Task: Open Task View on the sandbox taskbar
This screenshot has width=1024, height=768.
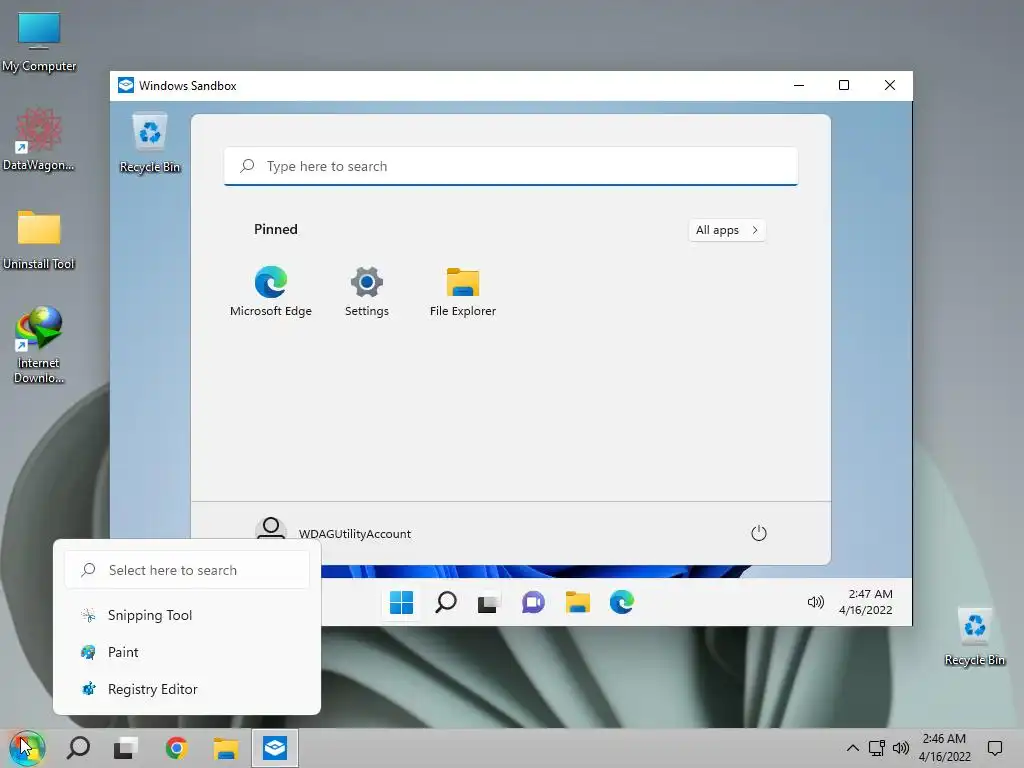Action: click(488, 602)
